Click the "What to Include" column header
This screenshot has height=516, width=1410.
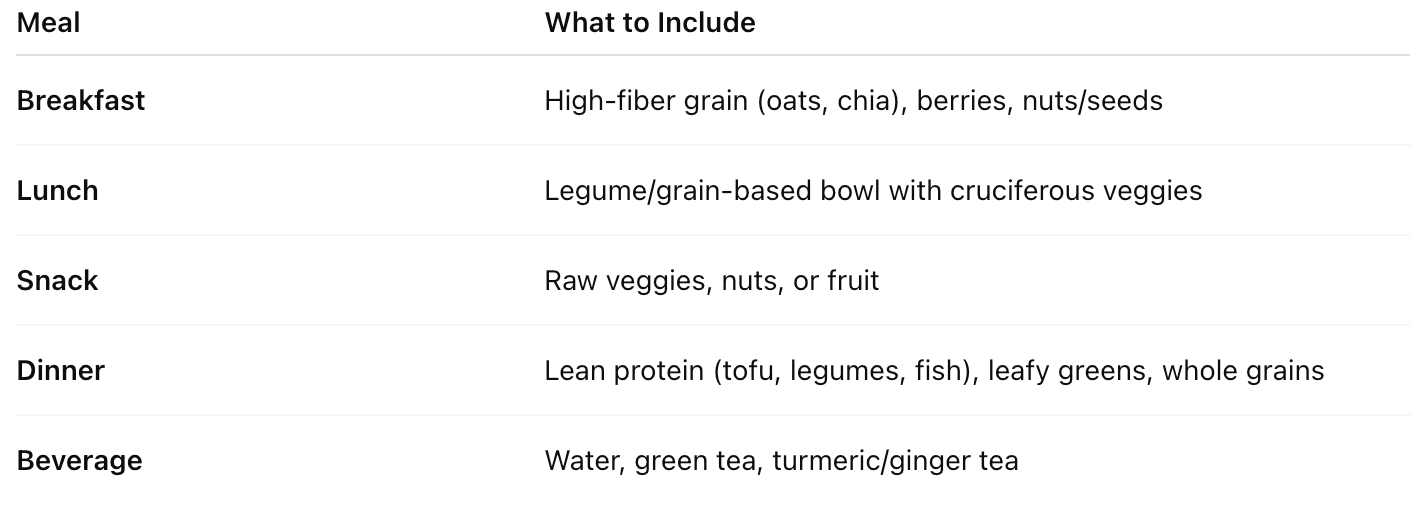(650, 23)
